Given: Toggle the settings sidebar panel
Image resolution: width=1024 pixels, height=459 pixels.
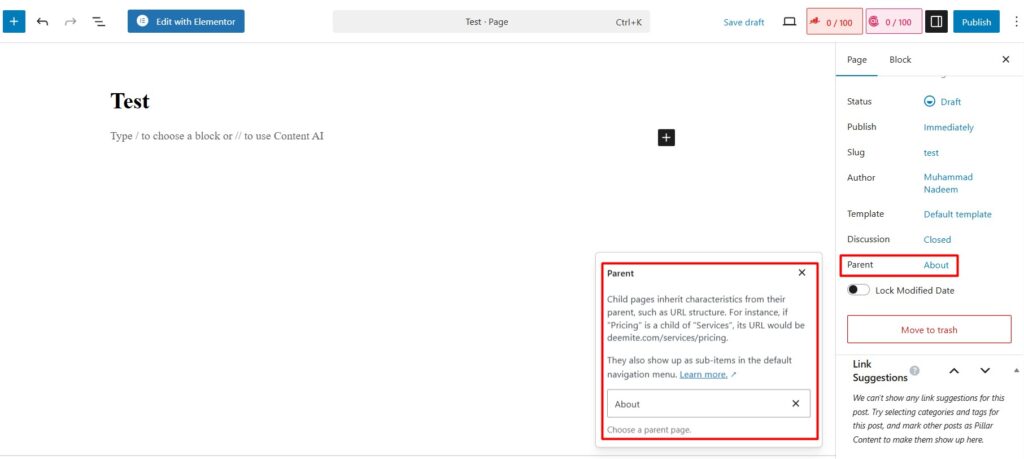Looking at the screenshot, I should (x=936, y=22).
